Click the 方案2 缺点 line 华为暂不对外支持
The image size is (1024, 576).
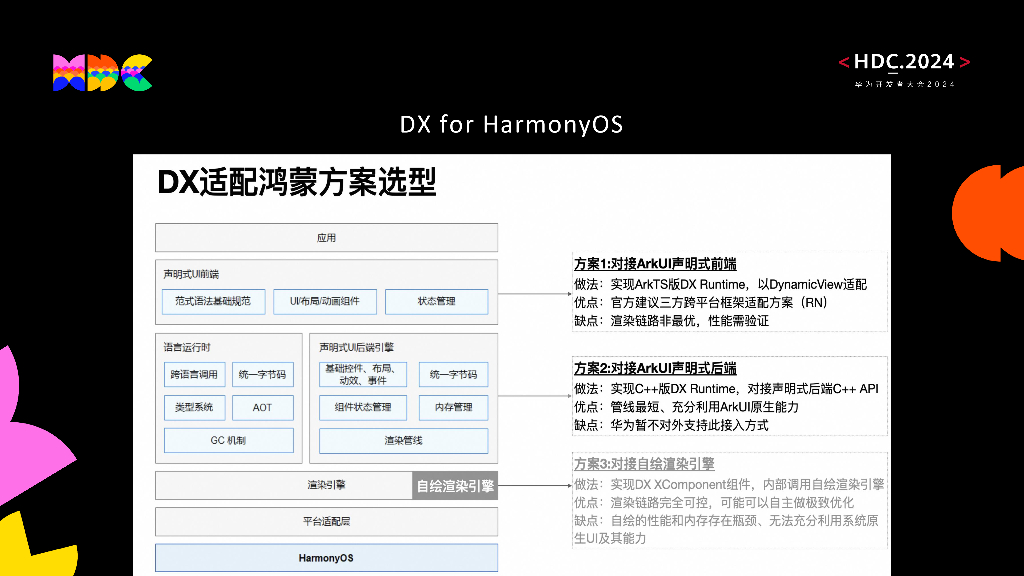(x=671, y=426)
